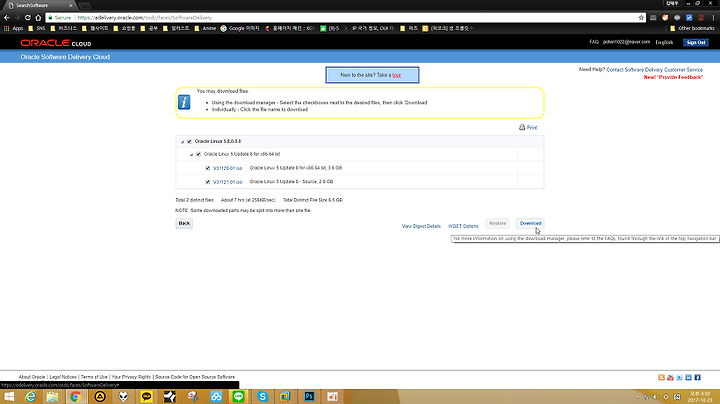Open the Apps shortcut in bookmarks bar
720x404 pixels.
13,28
